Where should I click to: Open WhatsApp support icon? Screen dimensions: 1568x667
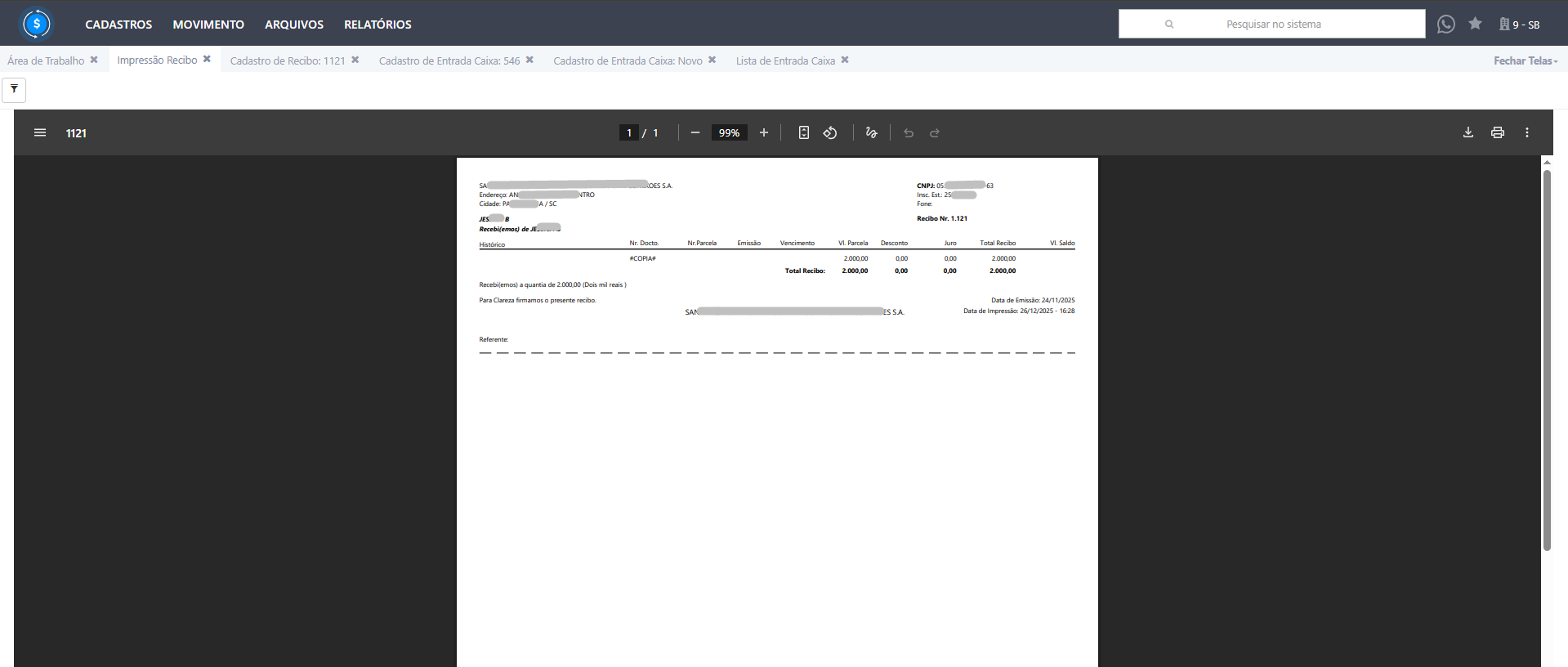[1445, 24]
